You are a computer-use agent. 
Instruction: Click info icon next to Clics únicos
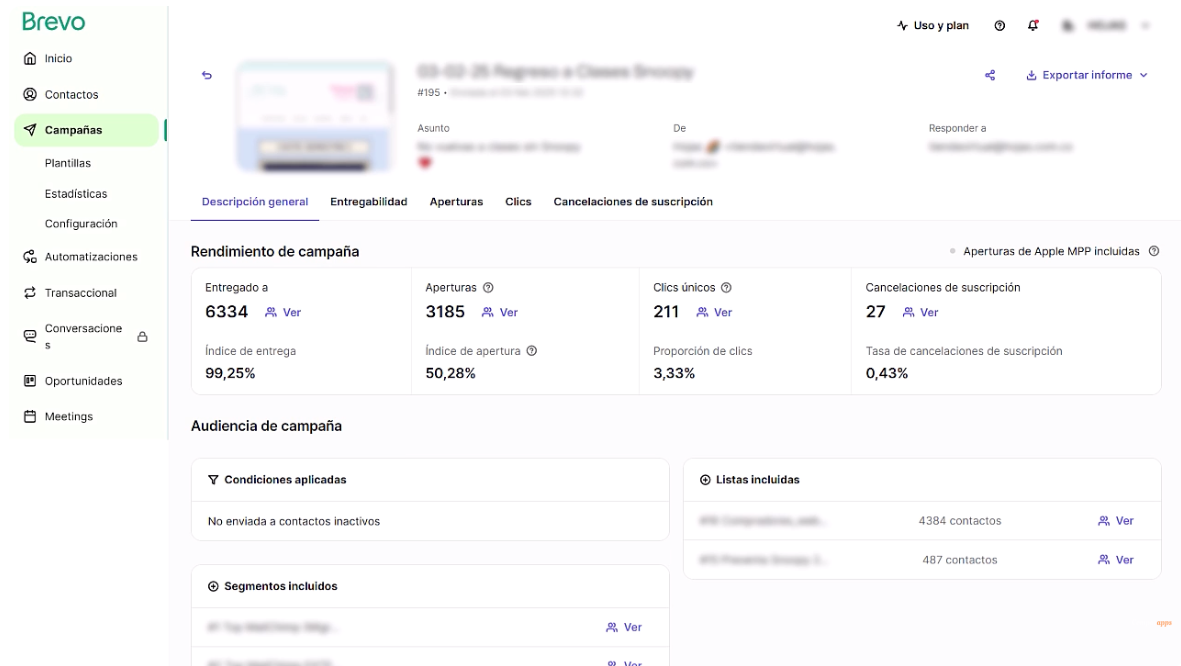(726, 288)
